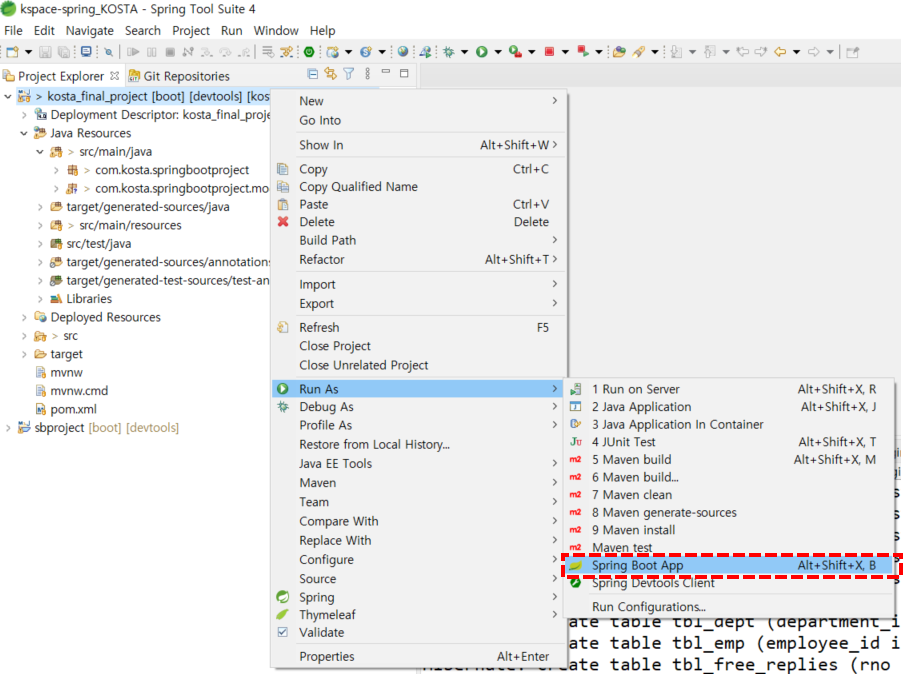Choose 1 Run on Server option
Image resolution: width=903 pixels, height=674 pixels.
click(729, 389)
